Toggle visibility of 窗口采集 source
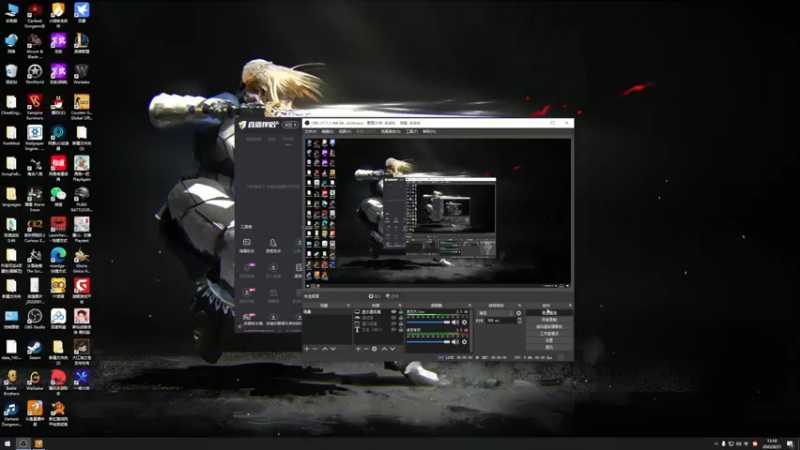800x450 pixels. (393, 323)
